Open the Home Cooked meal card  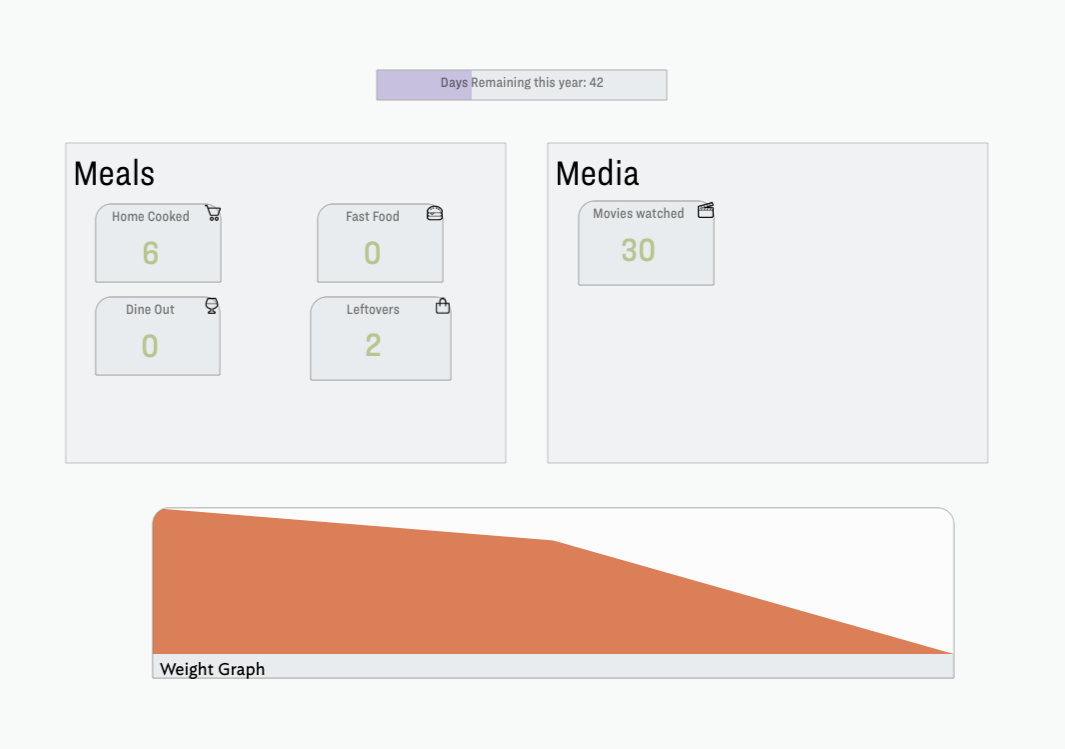click(158, 243)
